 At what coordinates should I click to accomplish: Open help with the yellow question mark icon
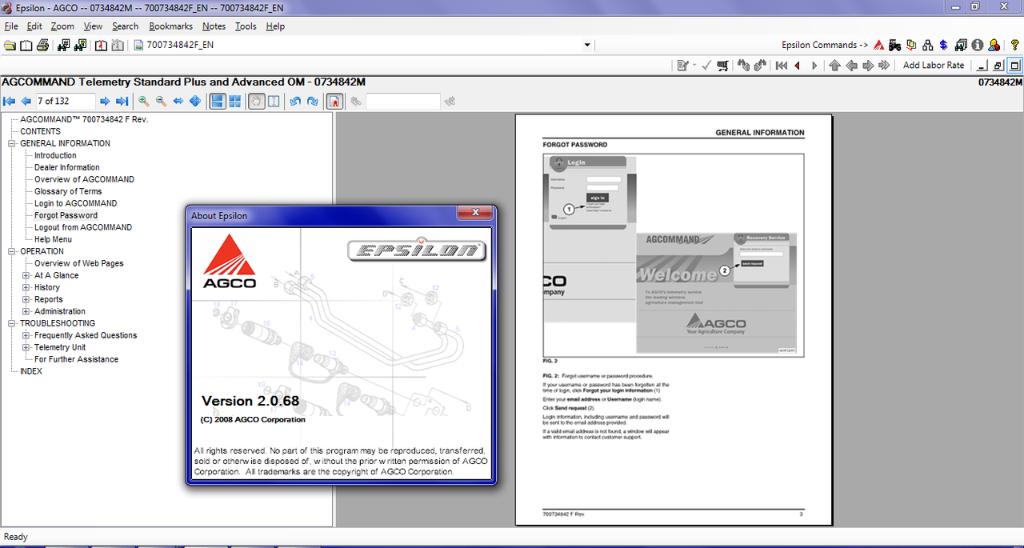click(x=1014, y=45)
